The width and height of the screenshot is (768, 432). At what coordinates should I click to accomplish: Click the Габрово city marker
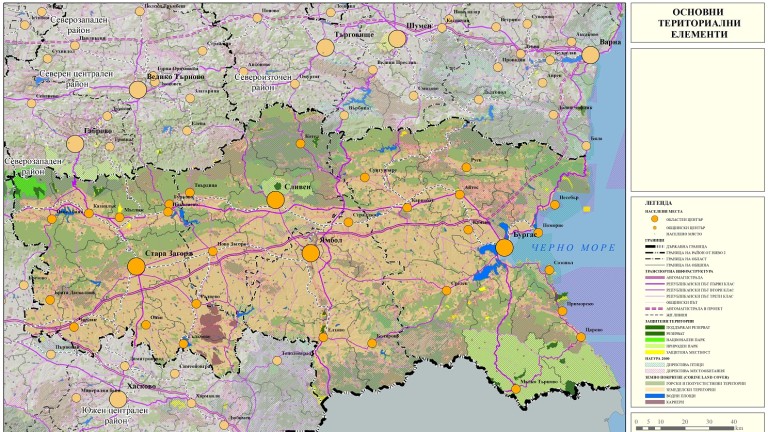click(x=75, y=143)
